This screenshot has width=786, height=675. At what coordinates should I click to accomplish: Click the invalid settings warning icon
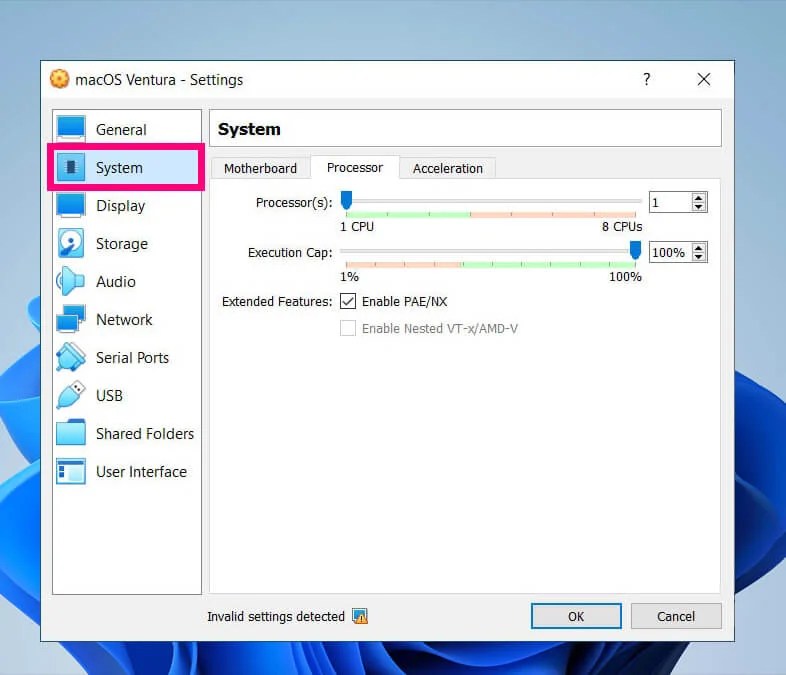tap(360, 616)
